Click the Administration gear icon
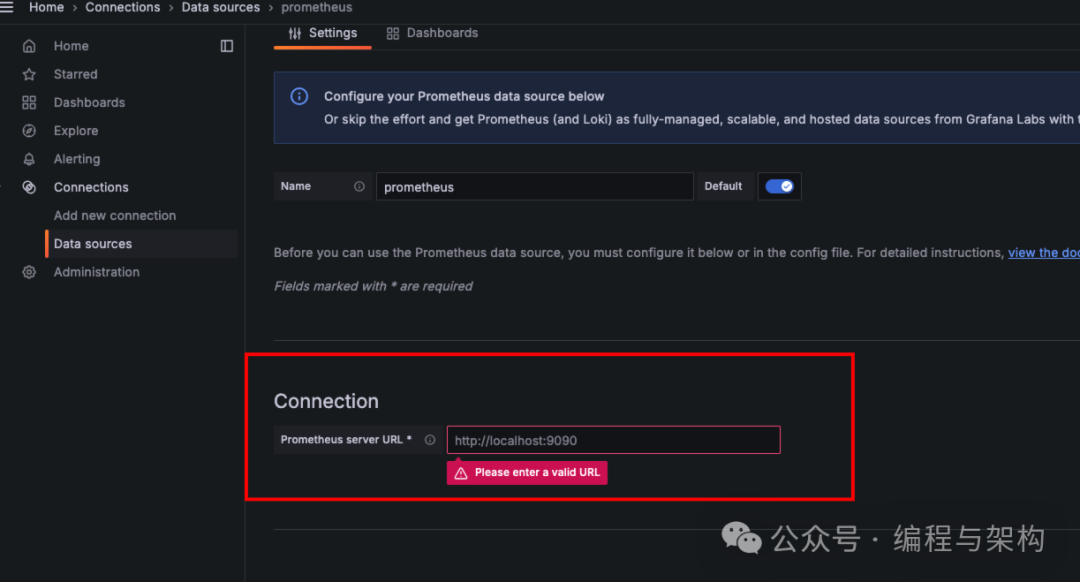 click(29, 272)
